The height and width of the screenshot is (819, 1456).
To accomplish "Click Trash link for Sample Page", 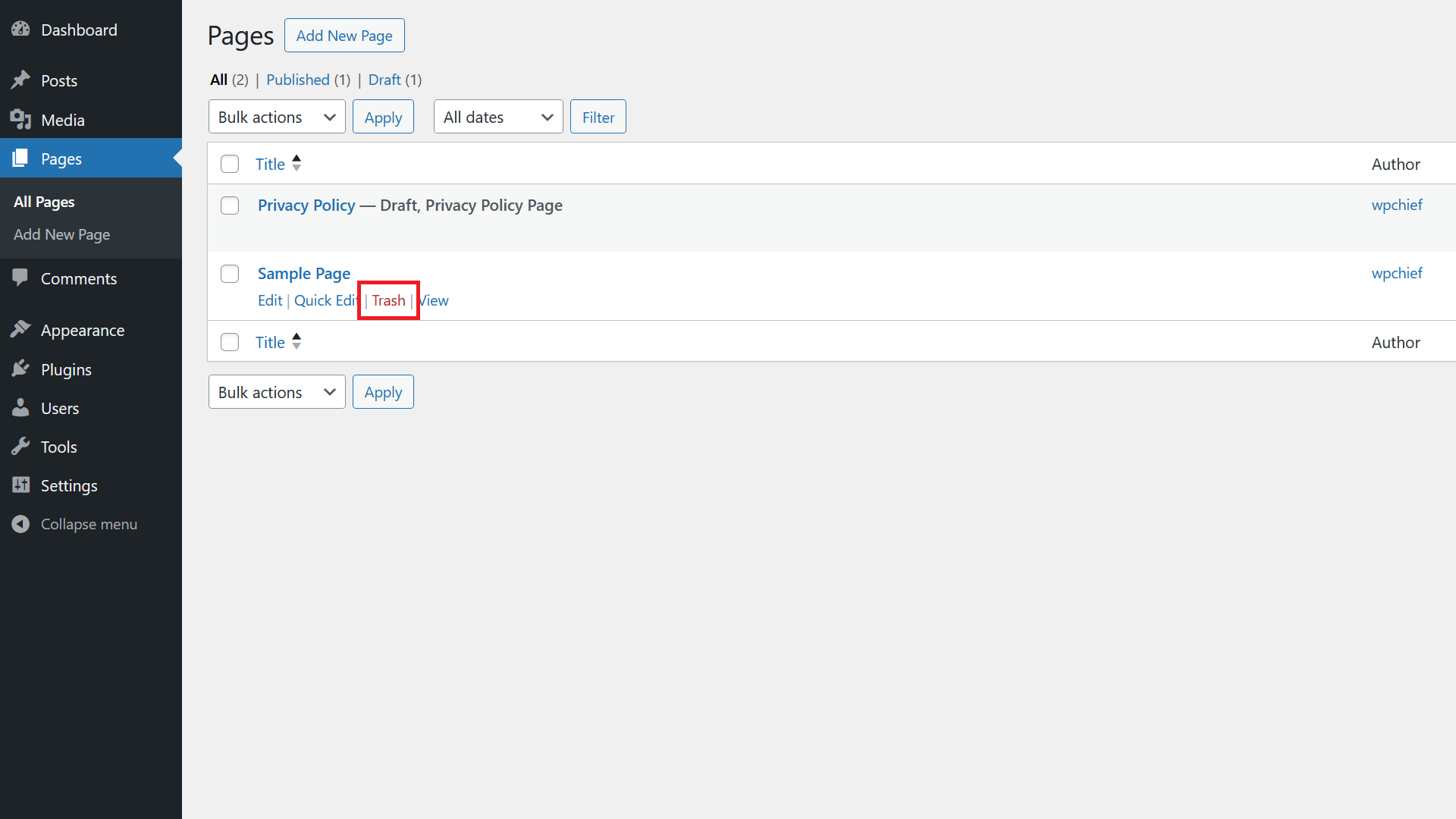I will coord(389,300).
